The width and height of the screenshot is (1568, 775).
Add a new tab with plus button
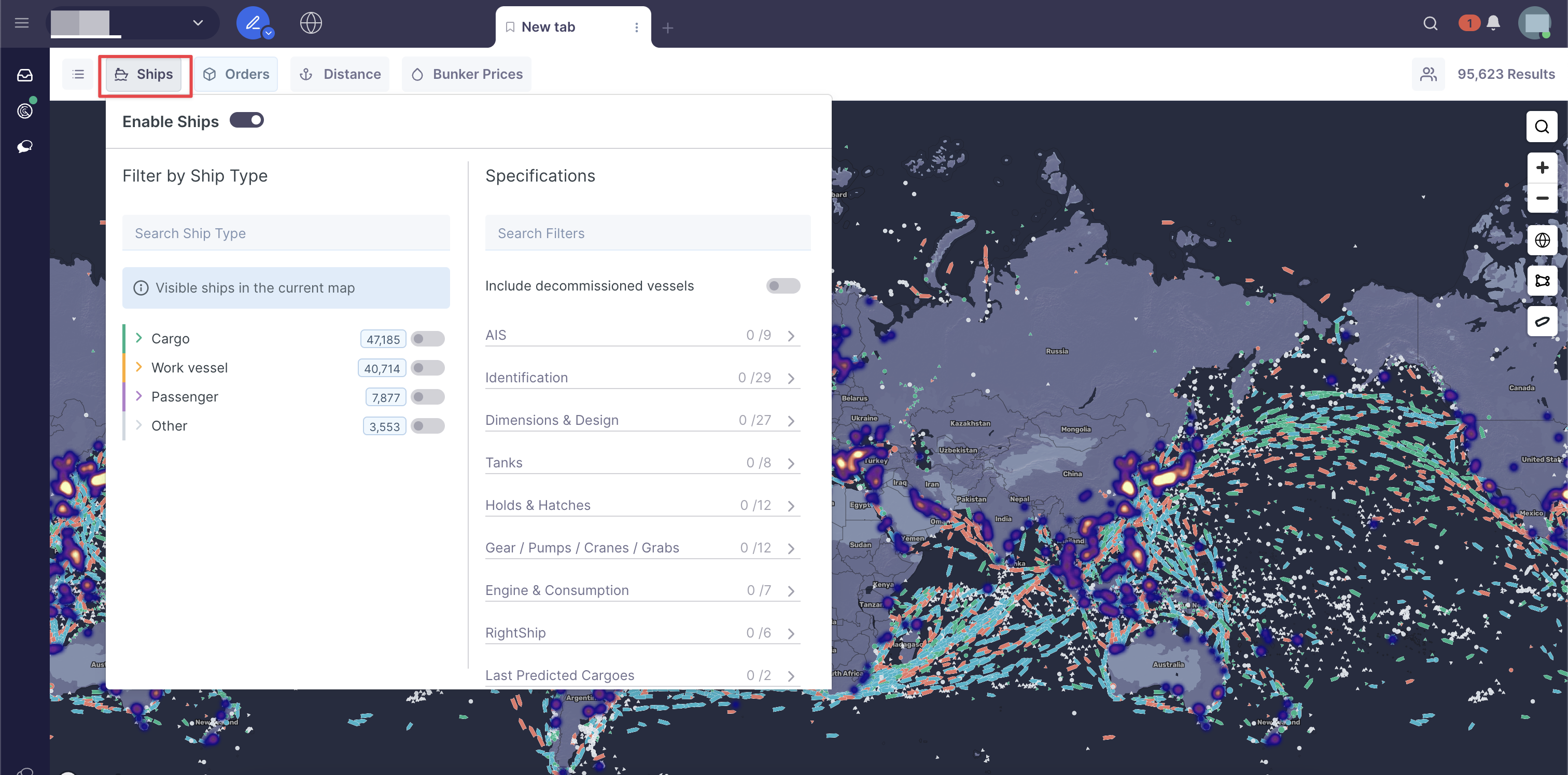click(667, 28)
